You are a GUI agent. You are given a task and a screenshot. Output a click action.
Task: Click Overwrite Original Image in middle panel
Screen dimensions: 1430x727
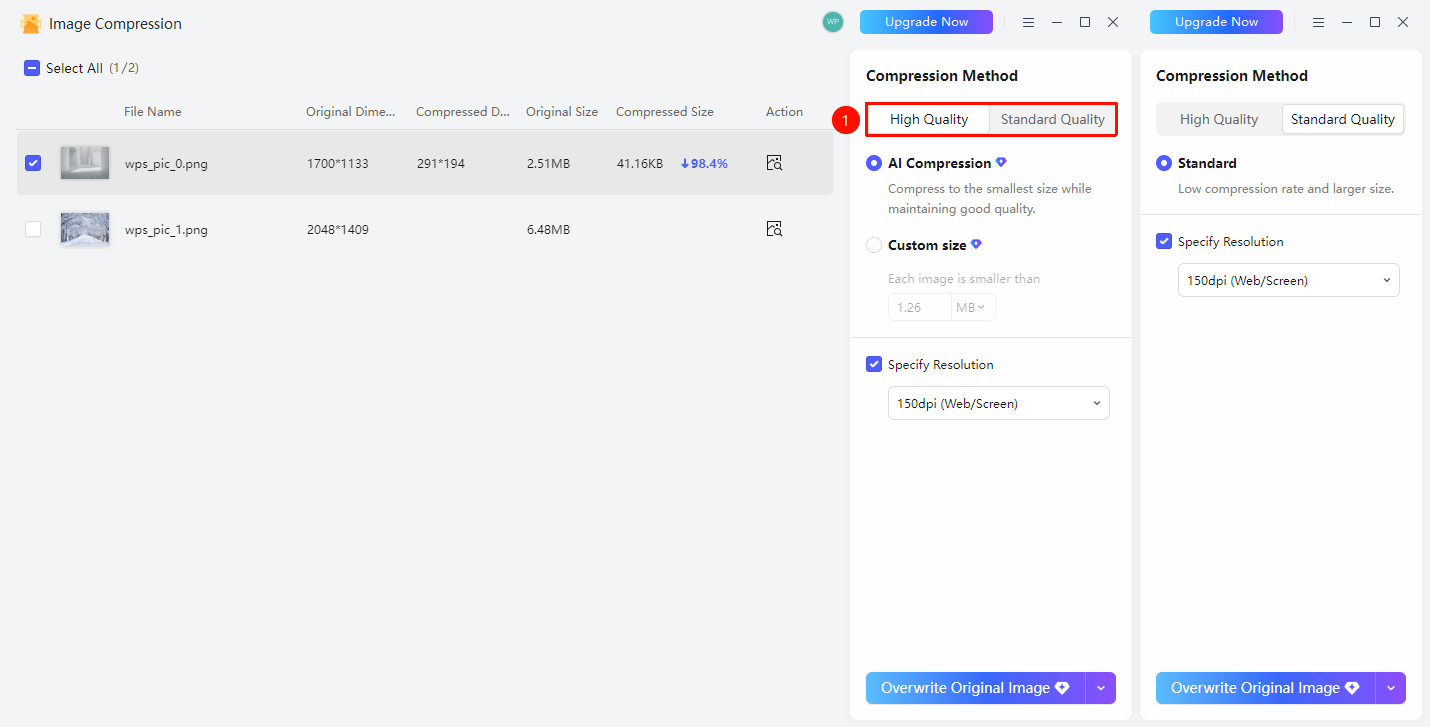coord(975,688)
